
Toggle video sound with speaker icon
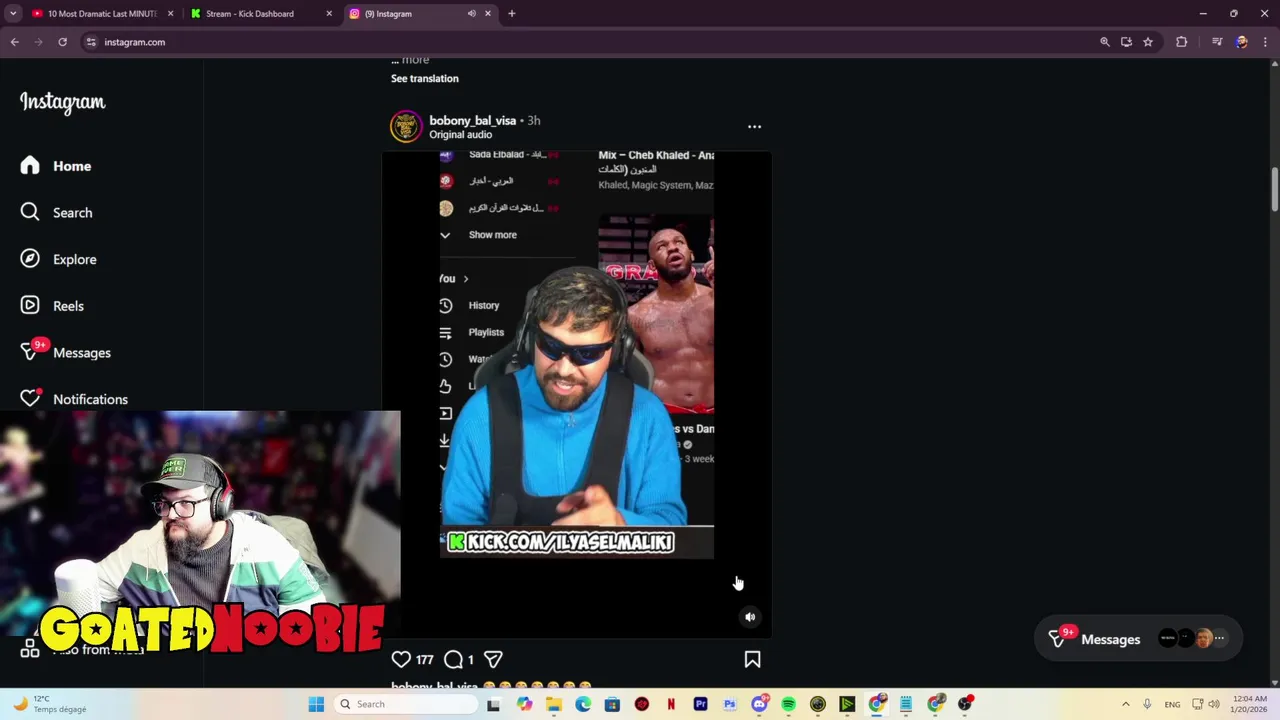click(750, 617)
